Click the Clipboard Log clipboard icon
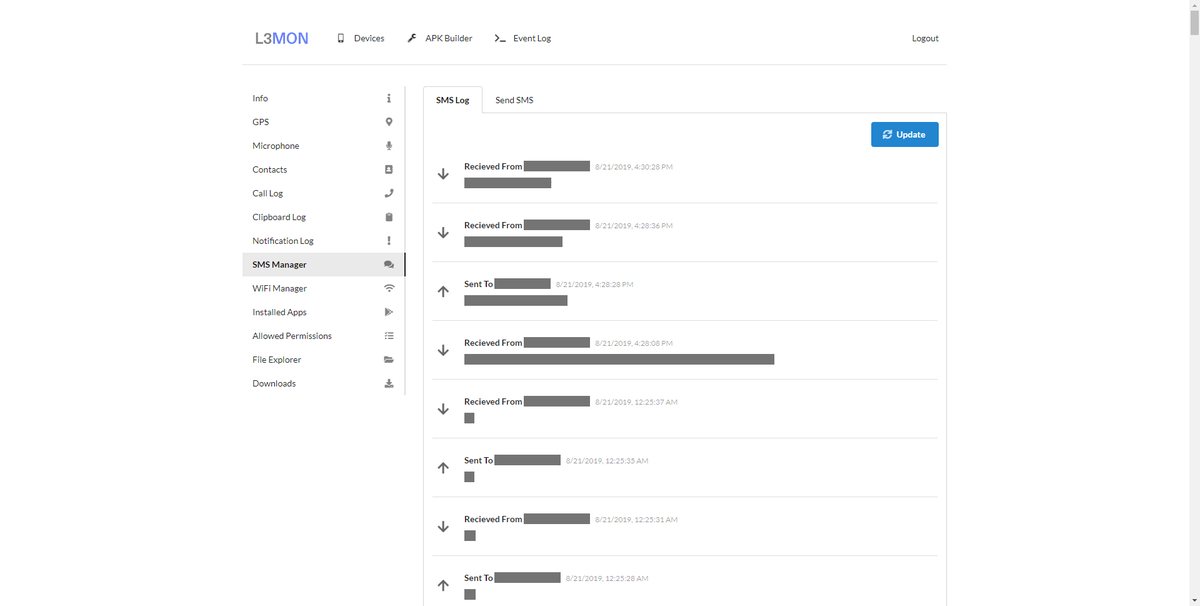 point(389,217)
